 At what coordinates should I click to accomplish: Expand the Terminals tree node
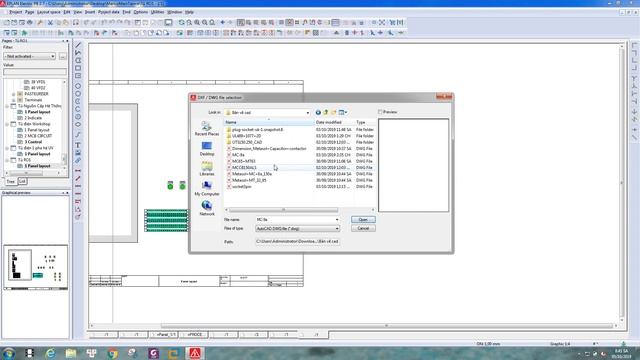click(x=13, y=100)
